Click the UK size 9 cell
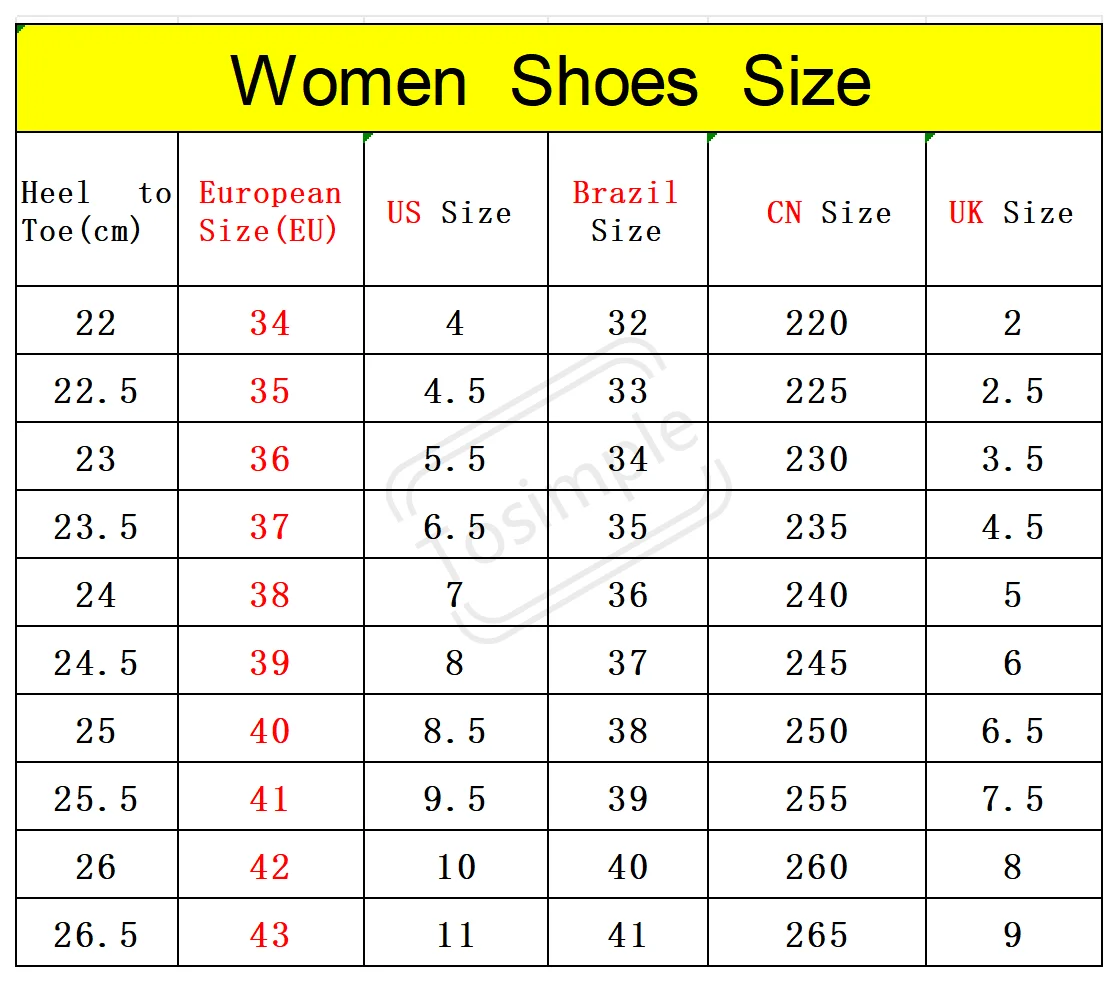 (1012, 934)
